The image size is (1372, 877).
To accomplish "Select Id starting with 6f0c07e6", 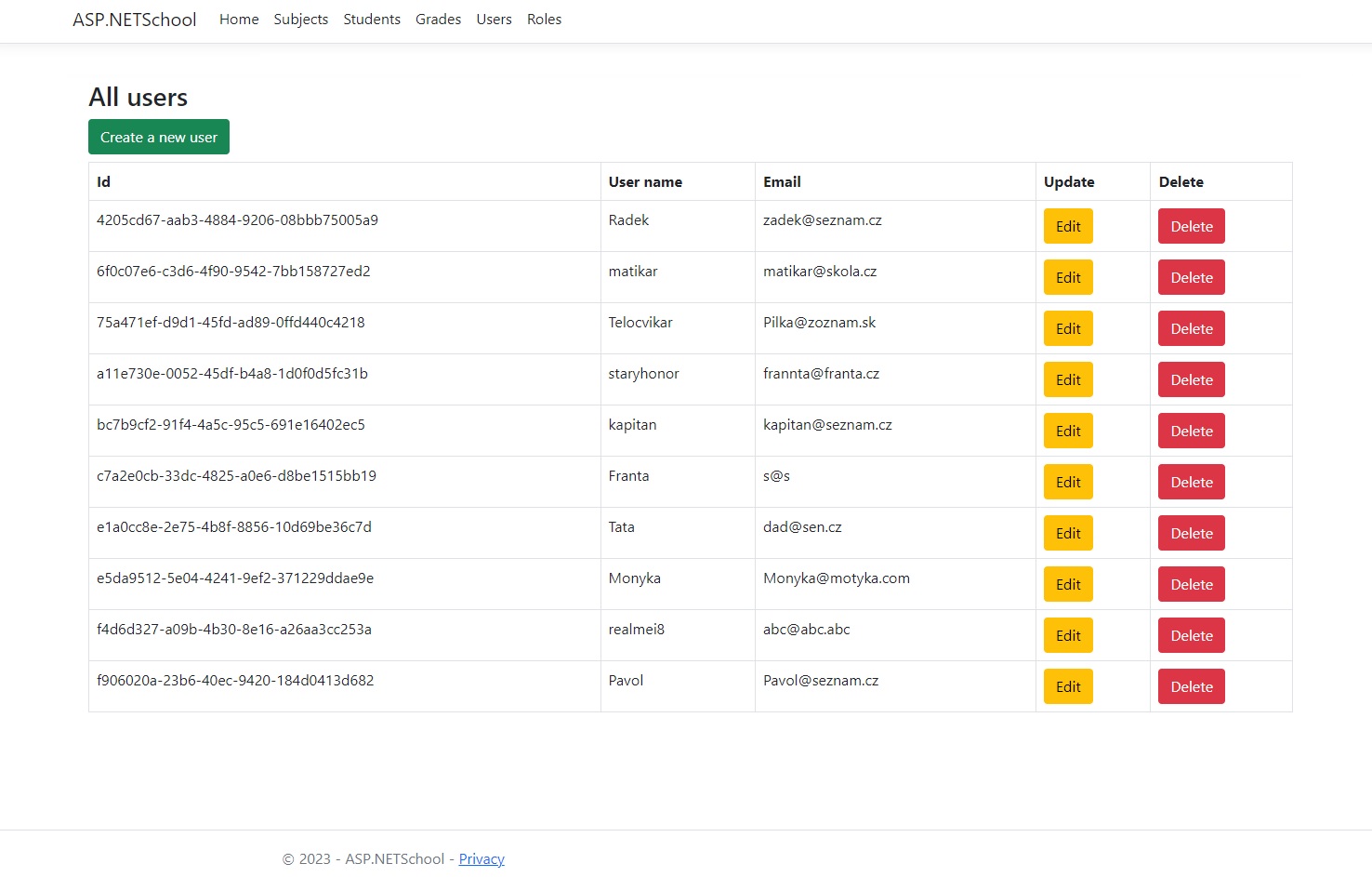I will [x=233, y=272].
